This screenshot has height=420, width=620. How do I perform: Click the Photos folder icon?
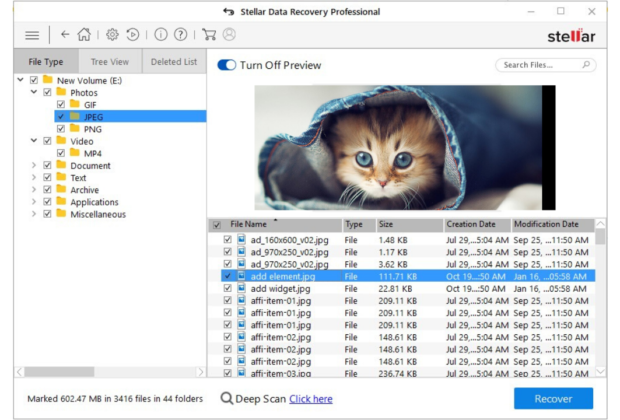61,92
